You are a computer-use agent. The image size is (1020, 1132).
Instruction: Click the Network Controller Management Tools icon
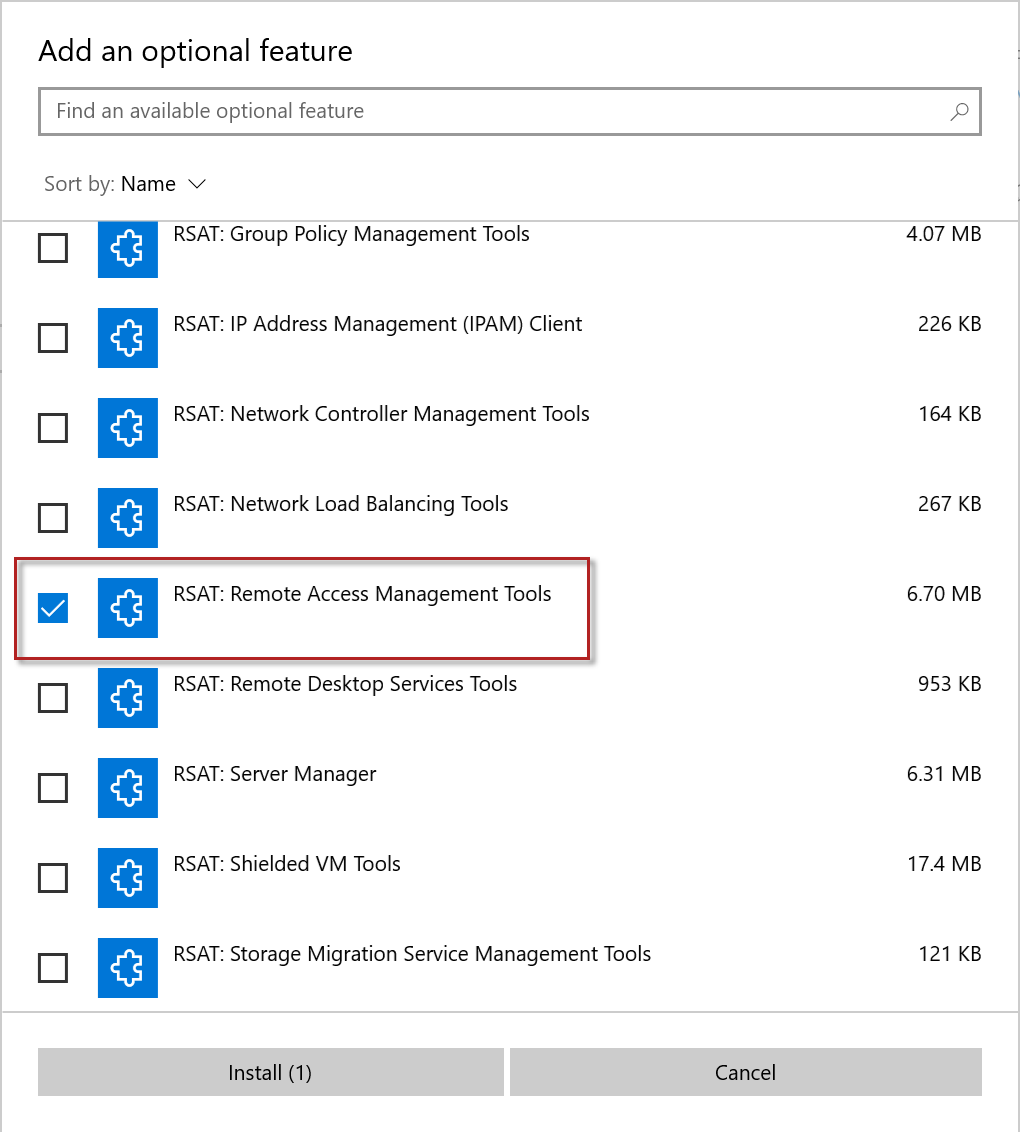pos(127,428)
